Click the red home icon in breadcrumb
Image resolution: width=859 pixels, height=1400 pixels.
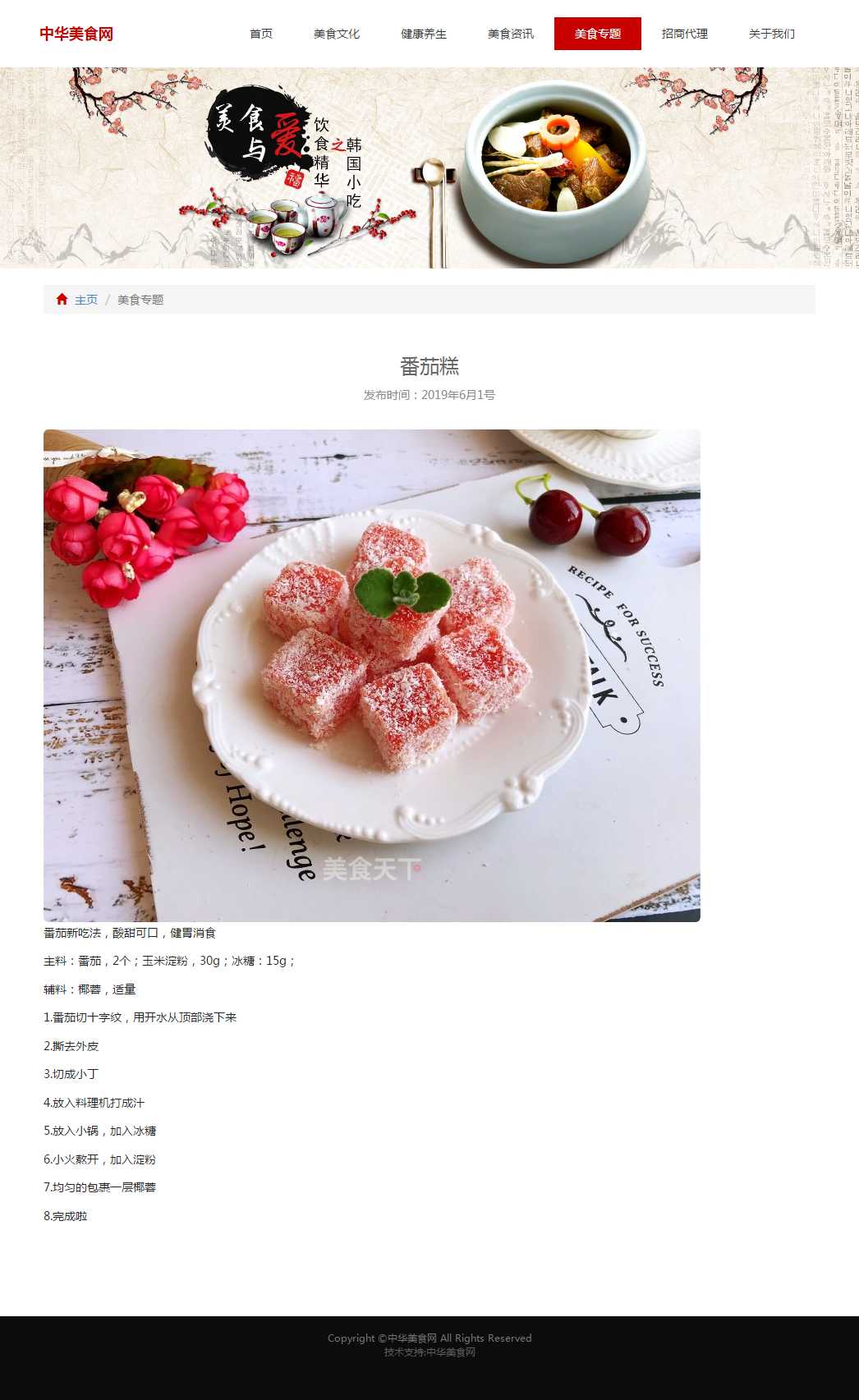(x=62, y=299)
